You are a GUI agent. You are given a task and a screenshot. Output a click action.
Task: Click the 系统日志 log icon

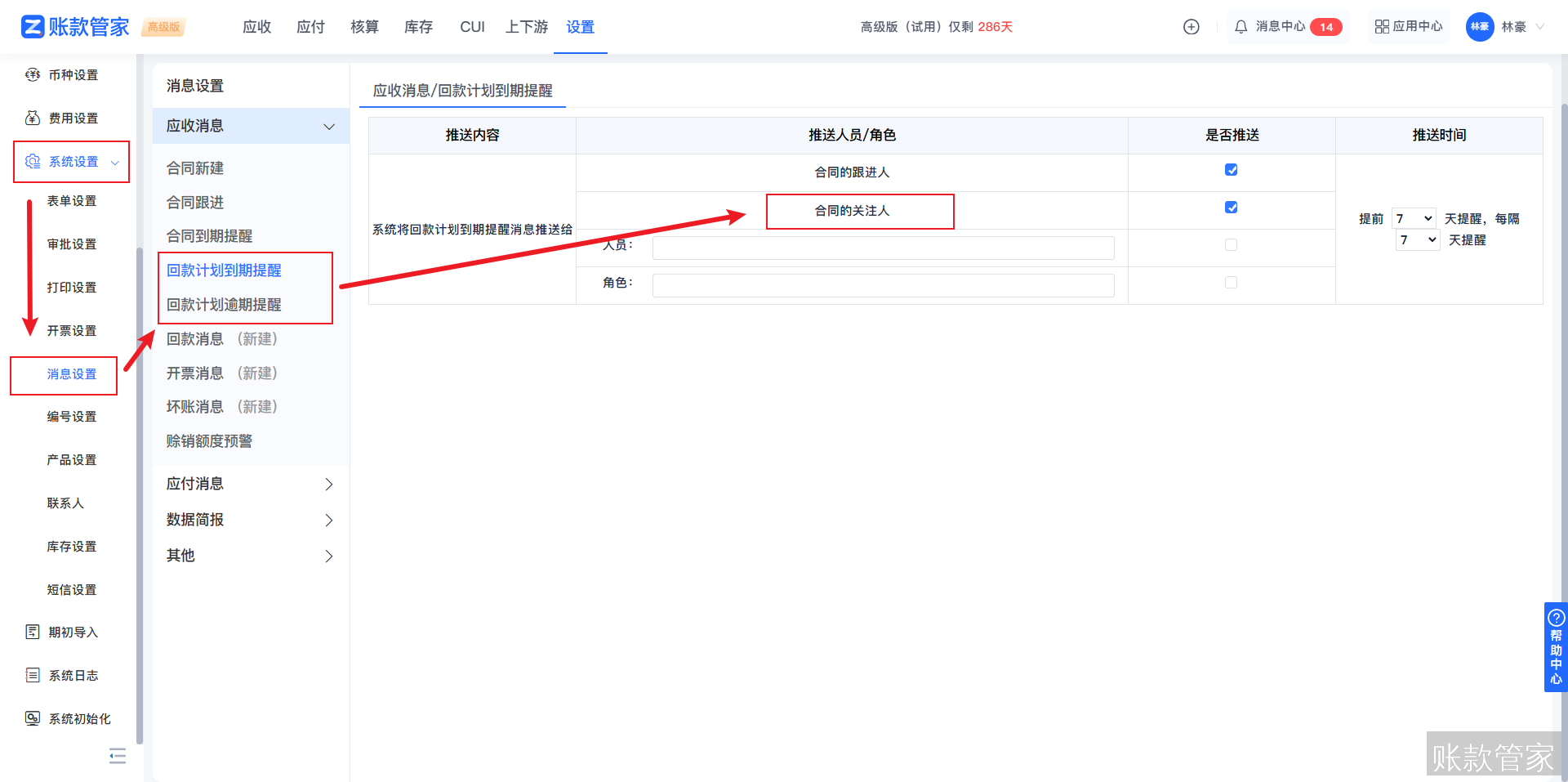(33, 675)
